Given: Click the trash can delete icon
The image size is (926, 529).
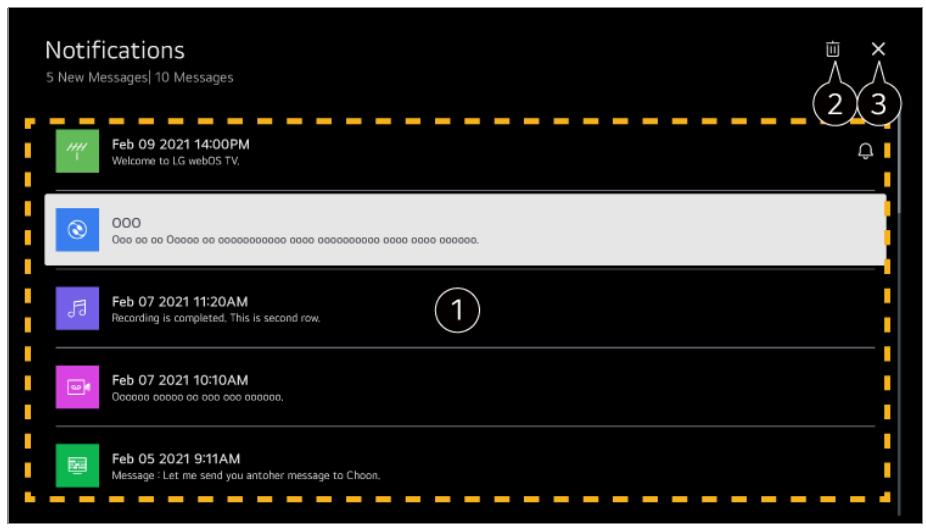Looking at the screenshot, I should coord(833,49).
